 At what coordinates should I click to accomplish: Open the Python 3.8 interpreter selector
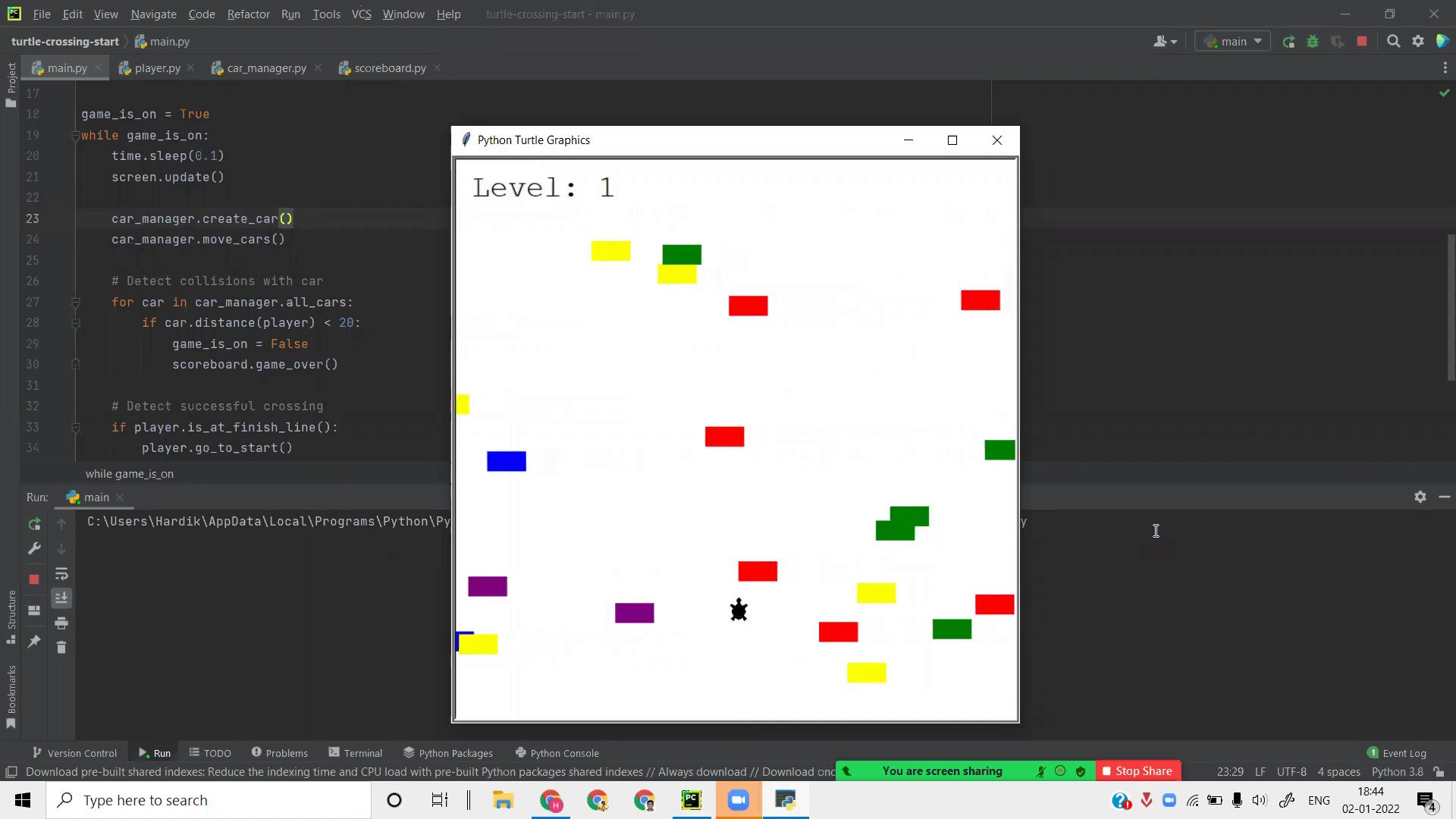click(x=1397, y=772)
